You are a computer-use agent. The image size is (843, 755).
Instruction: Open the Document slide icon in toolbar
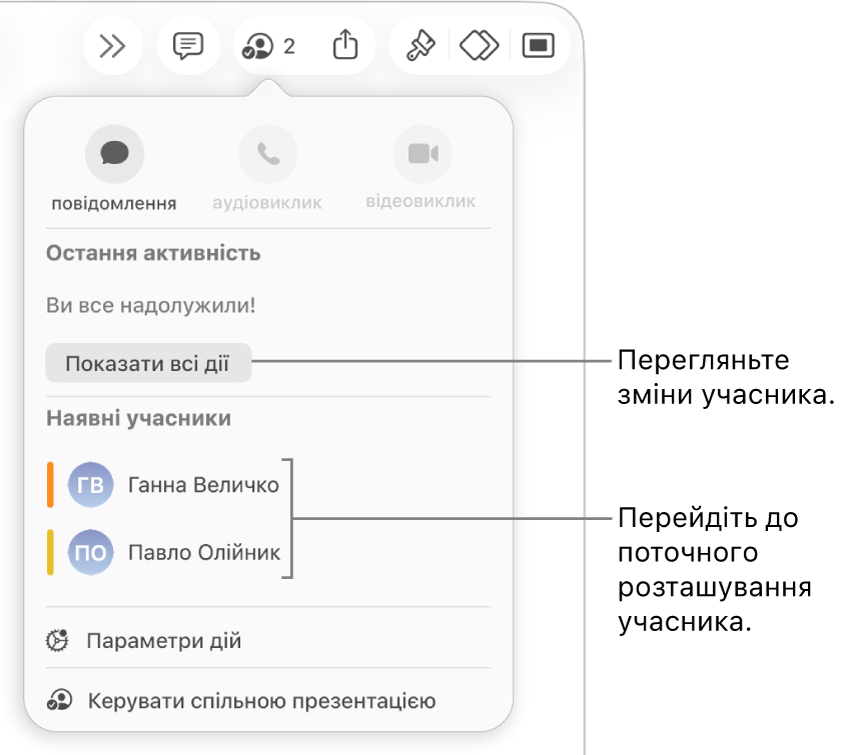point(538,46)
